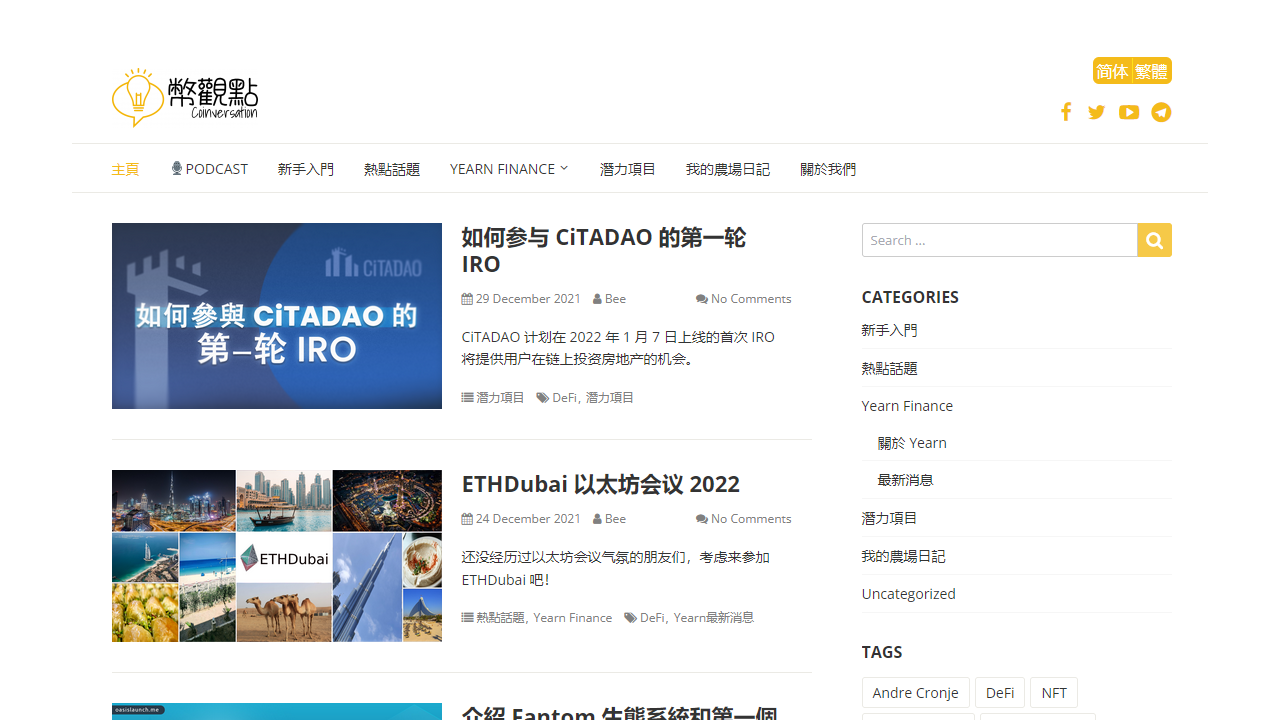Open the Telegram social icon
1280x720 pixels.
pyautogui.click(x=1161, y=112)
